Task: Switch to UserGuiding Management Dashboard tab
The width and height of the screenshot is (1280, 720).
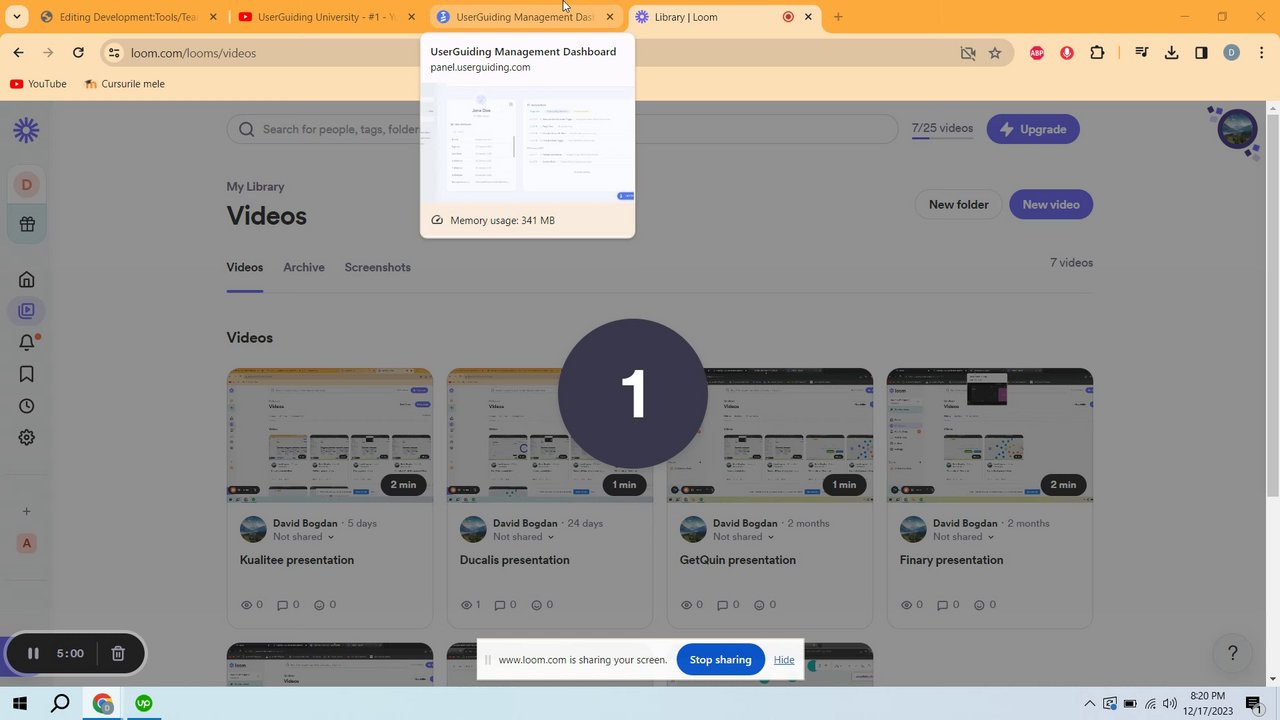Action: [x=524, y=17]
